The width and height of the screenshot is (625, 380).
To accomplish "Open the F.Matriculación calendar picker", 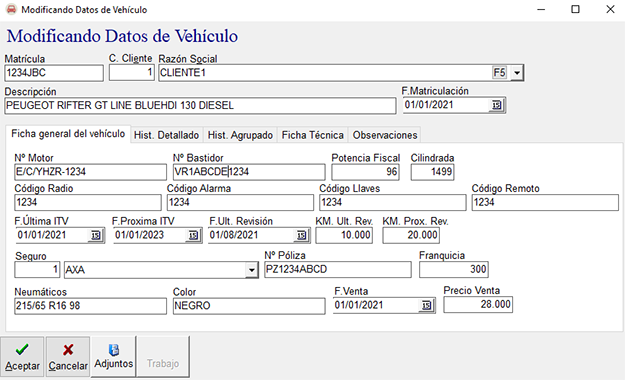I will click(497, 105).
